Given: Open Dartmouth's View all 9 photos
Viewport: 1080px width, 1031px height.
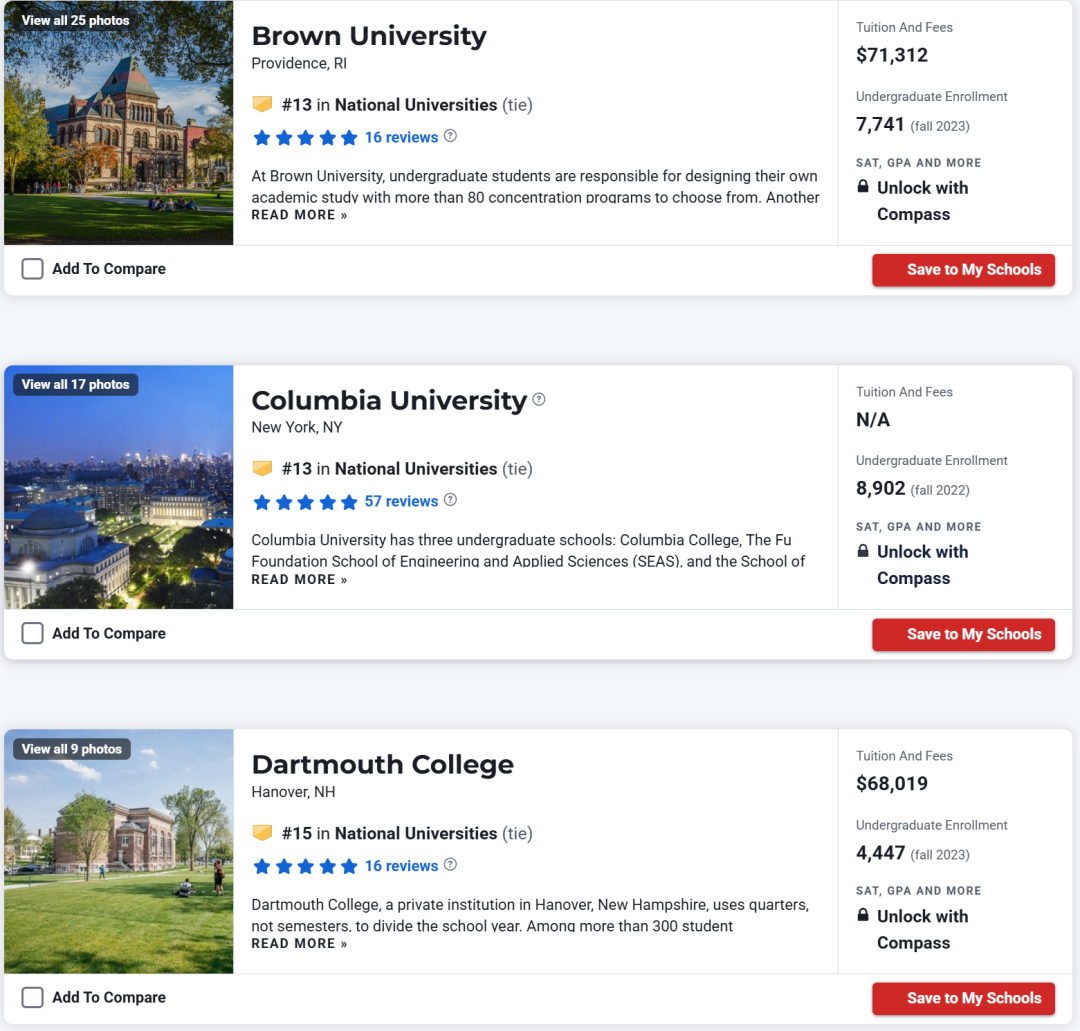Looking at the screenshot, I should 72,749.
